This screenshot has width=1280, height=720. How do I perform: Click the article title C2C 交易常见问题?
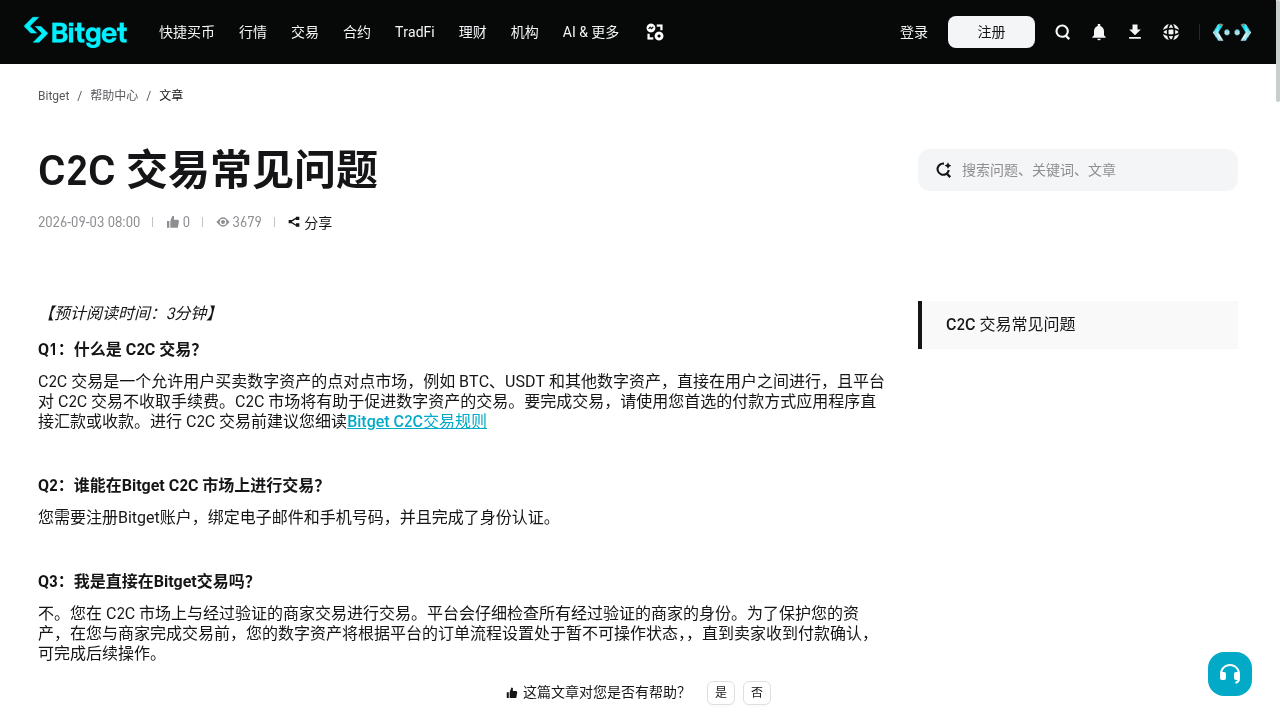[x=208, y=171]
